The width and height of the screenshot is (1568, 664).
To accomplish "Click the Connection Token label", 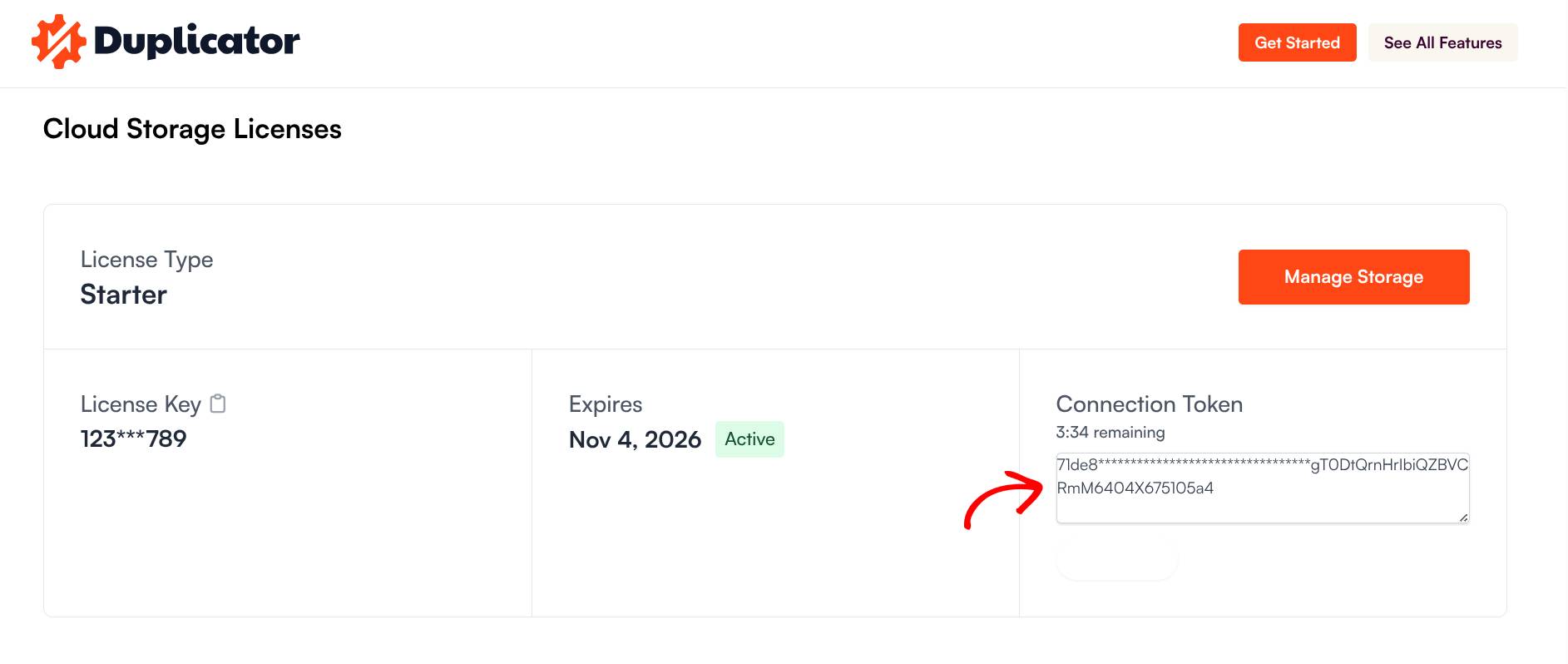I will (x=1149, y=404).
